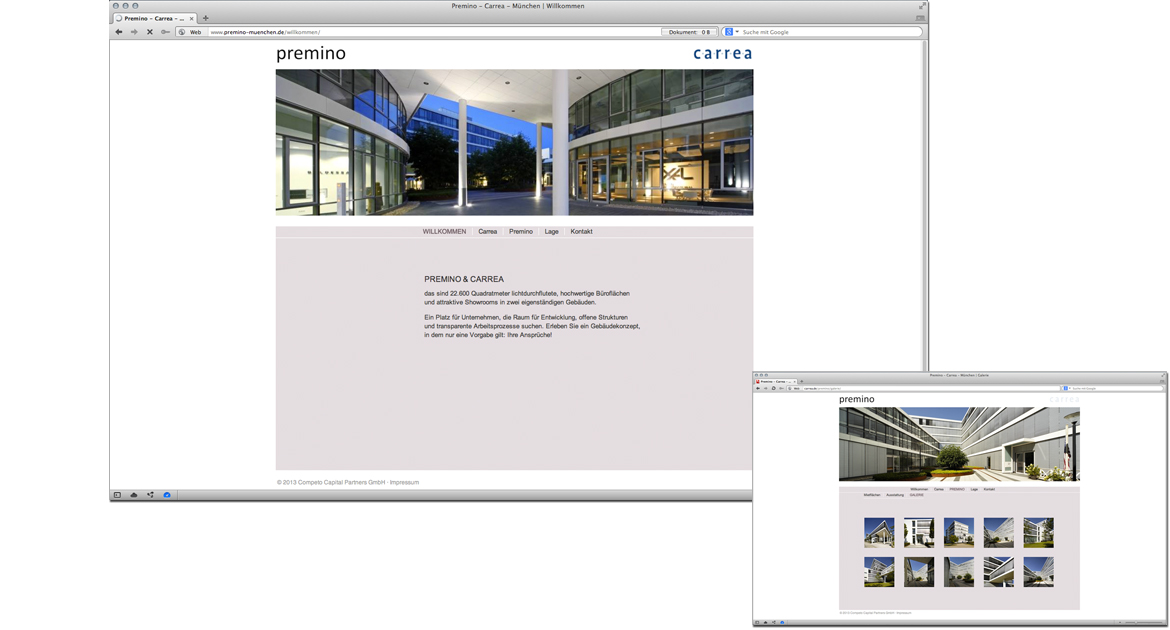The width and height of the screenshot is (1170, 630).
Task: Click the share icon in the status bar
Action: coord(150,495)
